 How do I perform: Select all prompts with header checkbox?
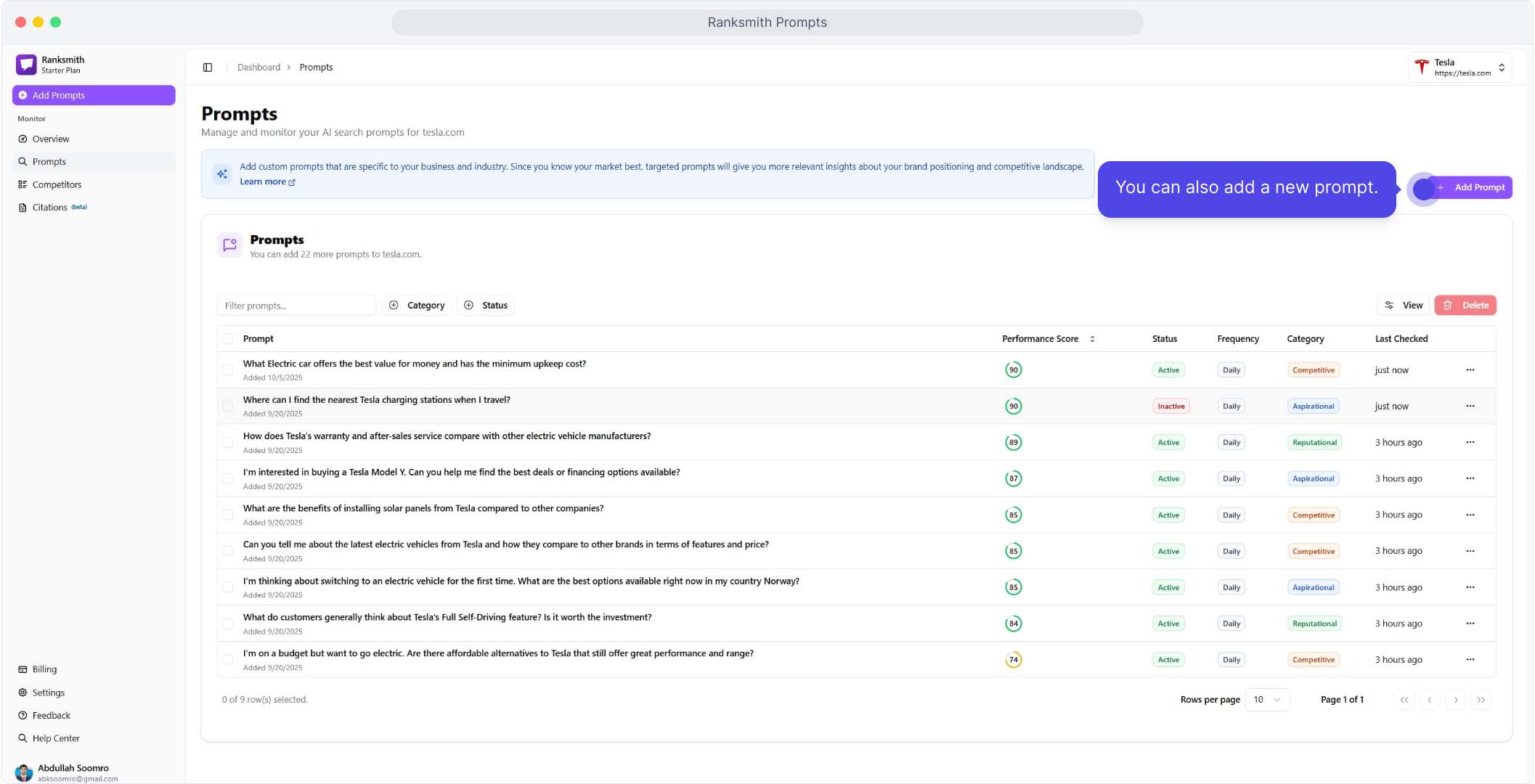pyautogui.click(x=228, y=339)
